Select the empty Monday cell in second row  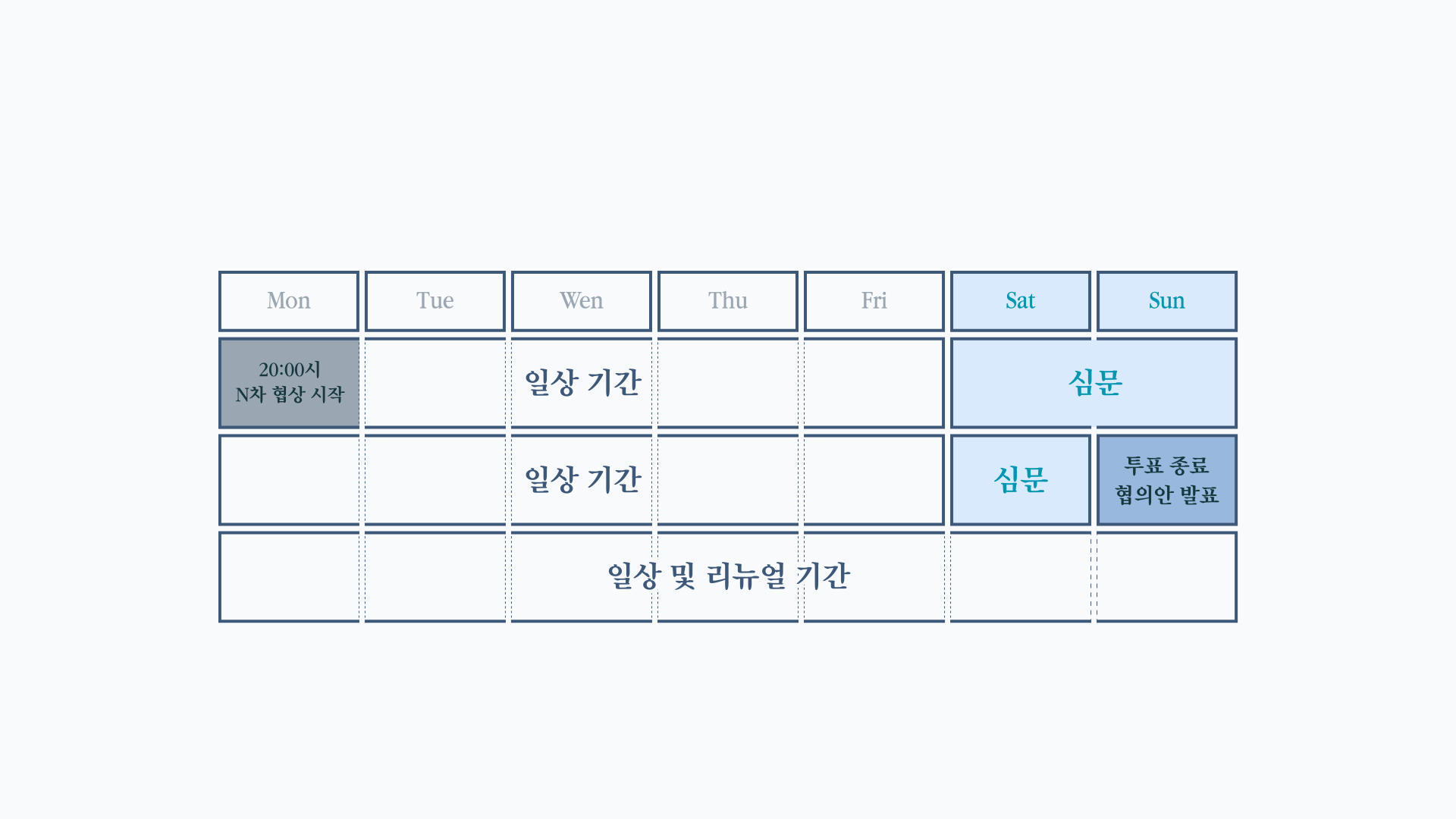point(289,480)
